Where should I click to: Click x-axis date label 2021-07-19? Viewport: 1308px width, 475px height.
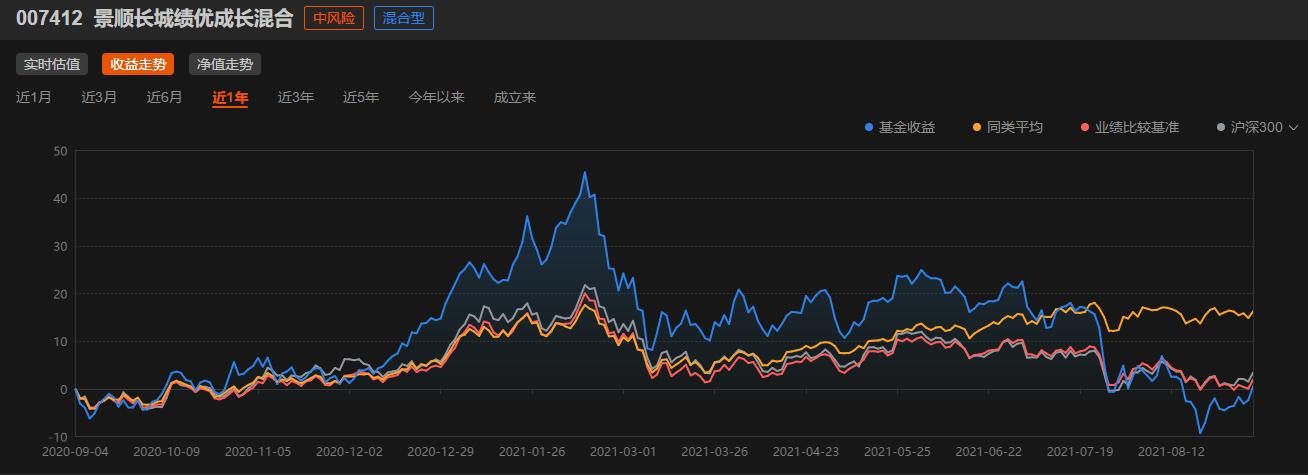pos(1079,451)
